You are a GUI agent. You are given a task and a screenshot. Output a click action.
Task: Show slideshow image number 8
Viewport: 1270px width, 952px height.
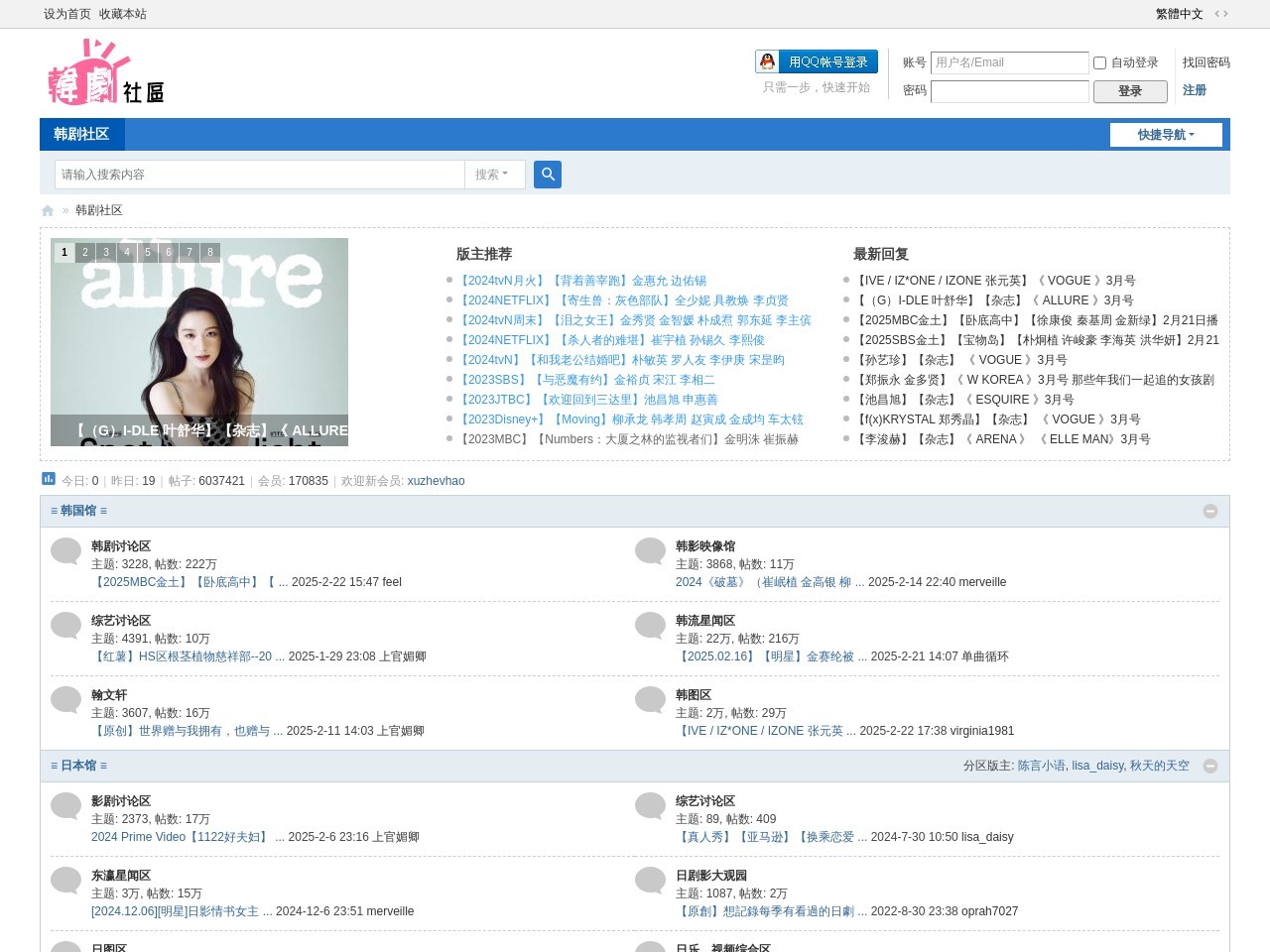click(x=210, y=252)
